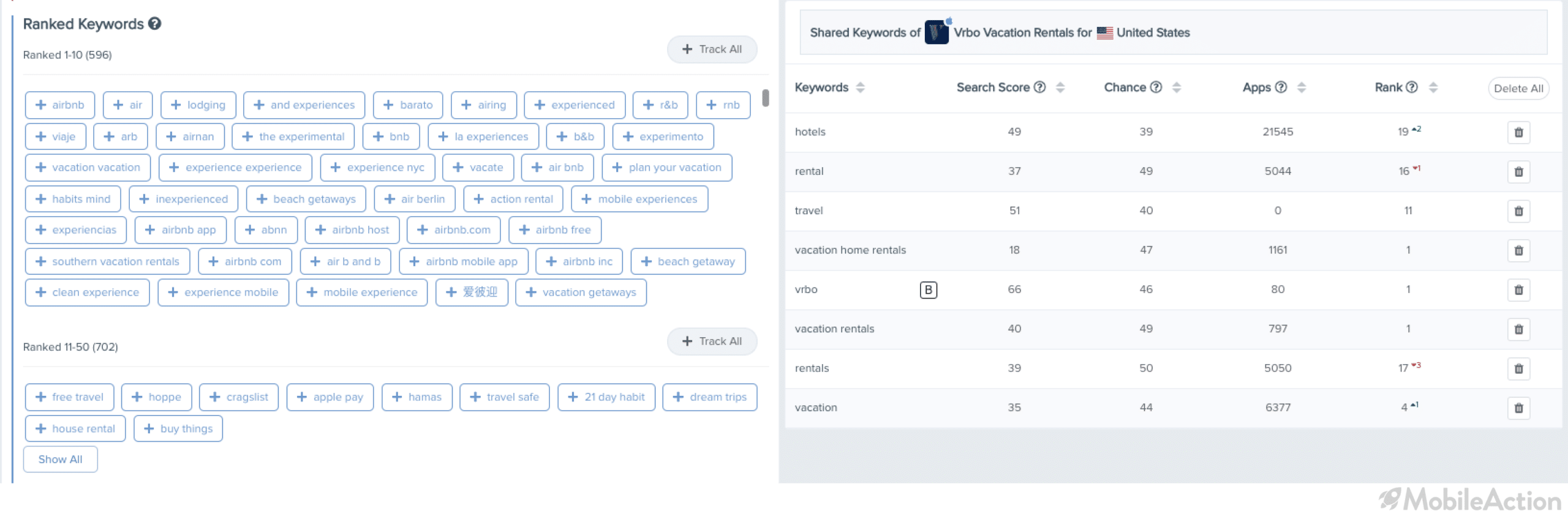Add 'southern vacation rentals' keyword chip
The image size is (1568, 514).
tap(107, 261)
